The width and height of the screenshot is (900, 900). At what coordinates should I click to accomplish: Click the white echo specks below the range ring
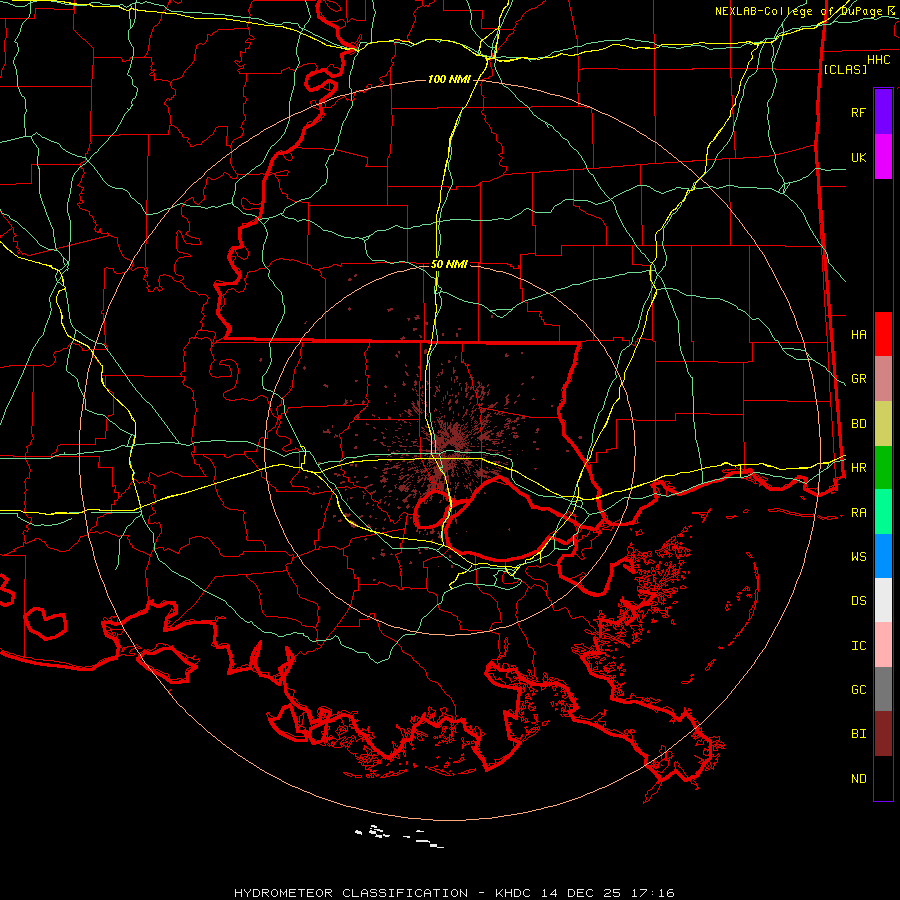[x=399, y=836]
